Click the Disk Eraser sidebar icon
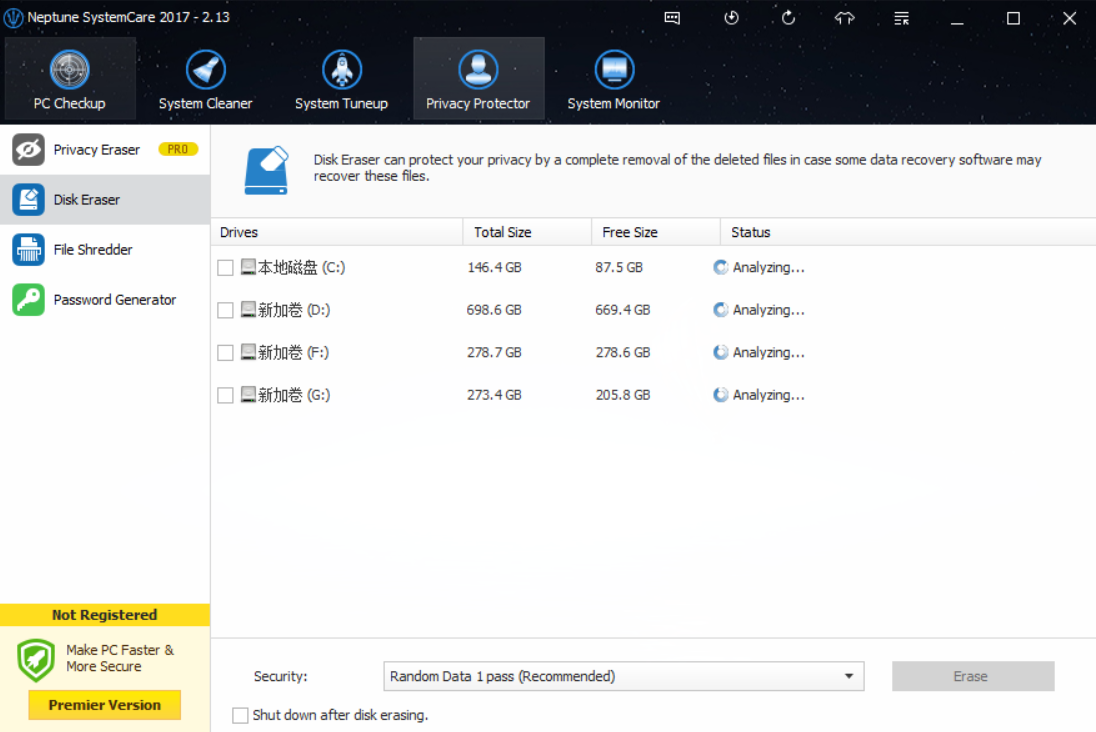The width and height of the screenshot is (1096, 732). click(29, 200)
